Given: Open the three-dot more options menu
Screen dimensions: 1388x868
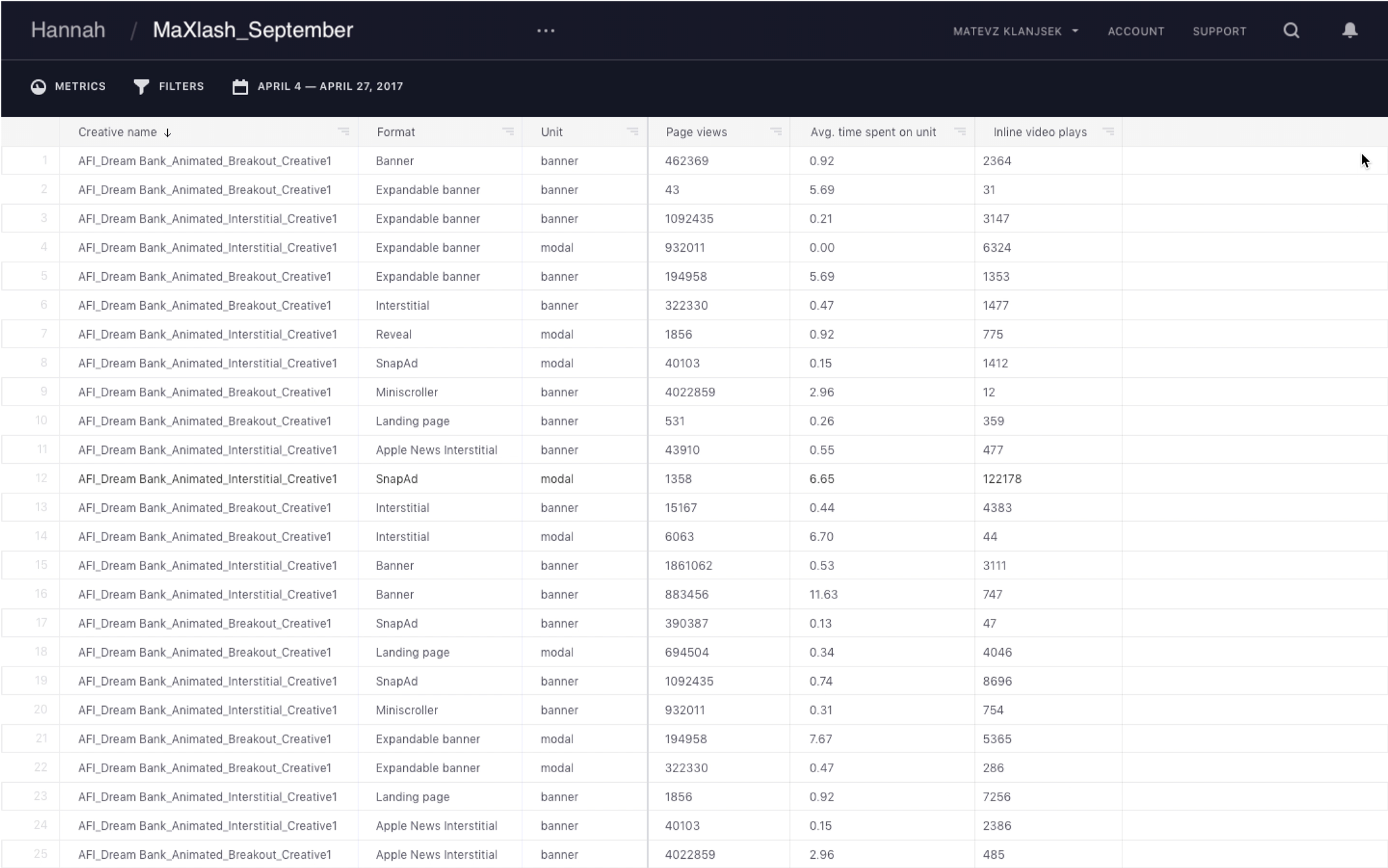Looking at the screenshot, I should pos(545,31).
